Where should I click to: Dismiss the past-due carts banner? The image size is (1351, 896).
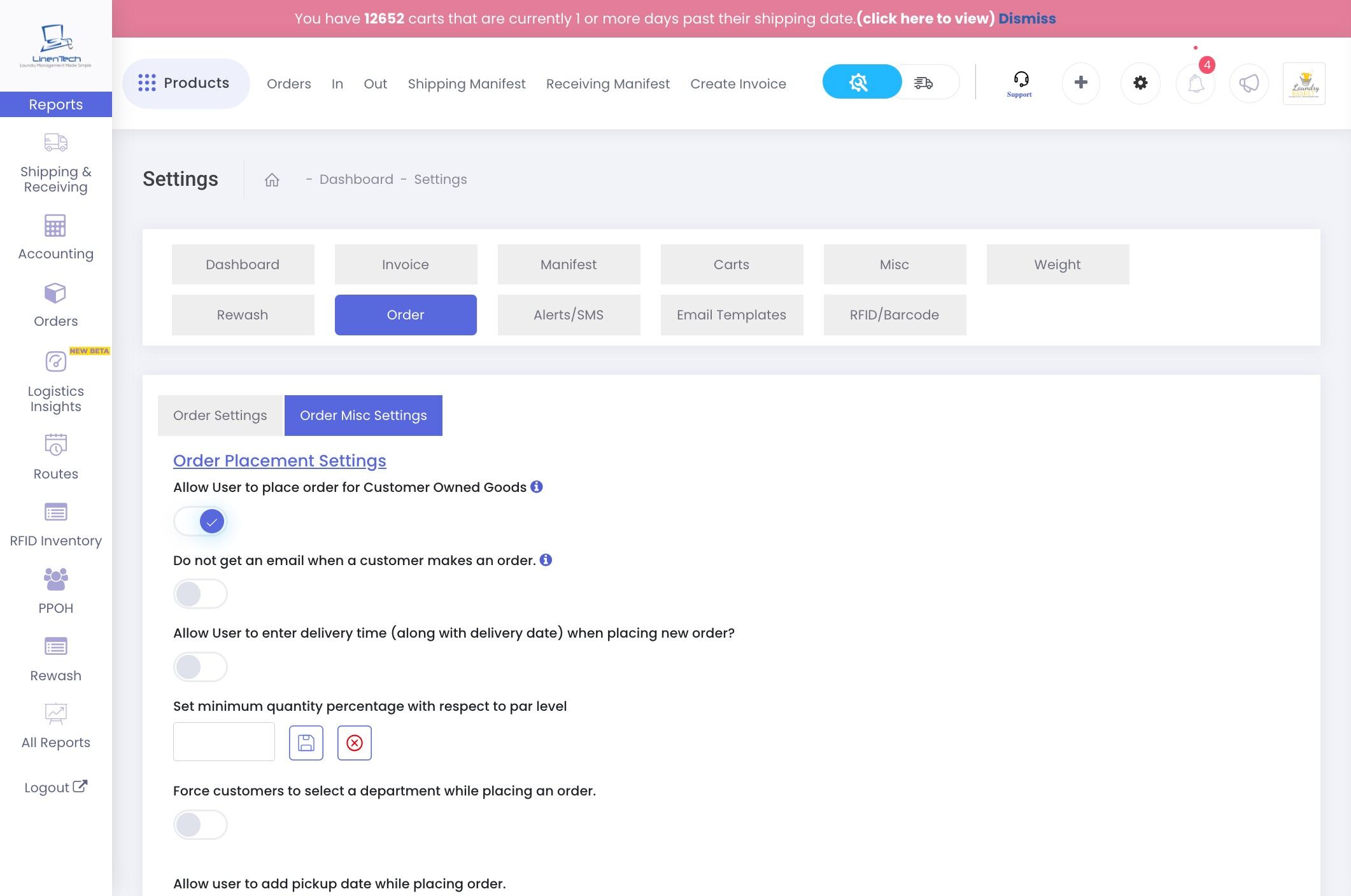click(x=1026, y=18)
